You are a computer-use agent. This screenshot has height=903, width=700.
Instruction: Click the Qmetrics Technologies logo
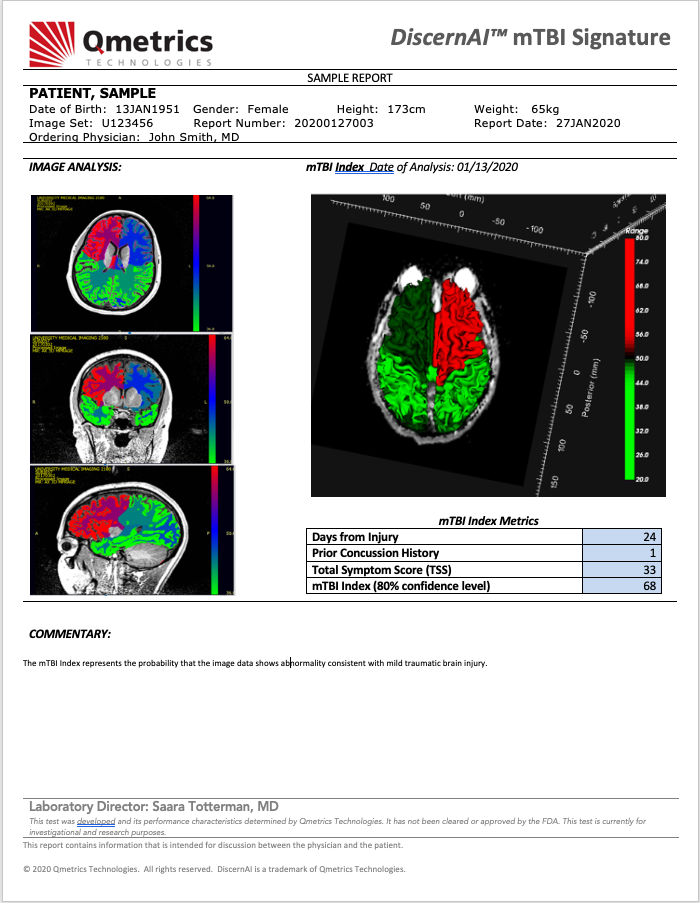coord(121,44)
